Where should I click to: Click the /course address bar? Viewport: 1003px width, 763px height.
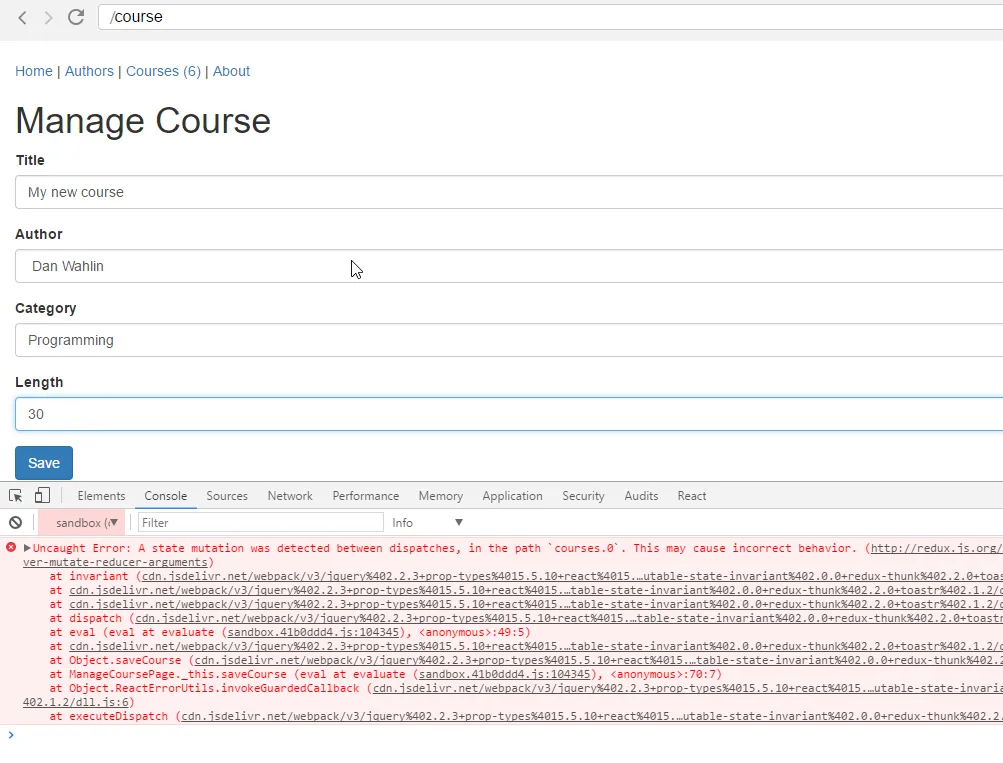[x=550, y=17]
